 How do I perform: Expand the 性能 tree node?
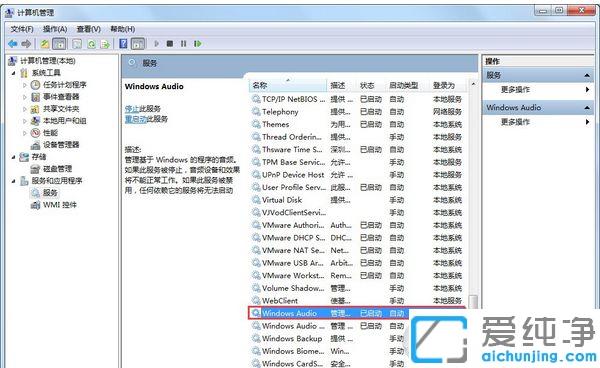24,133
